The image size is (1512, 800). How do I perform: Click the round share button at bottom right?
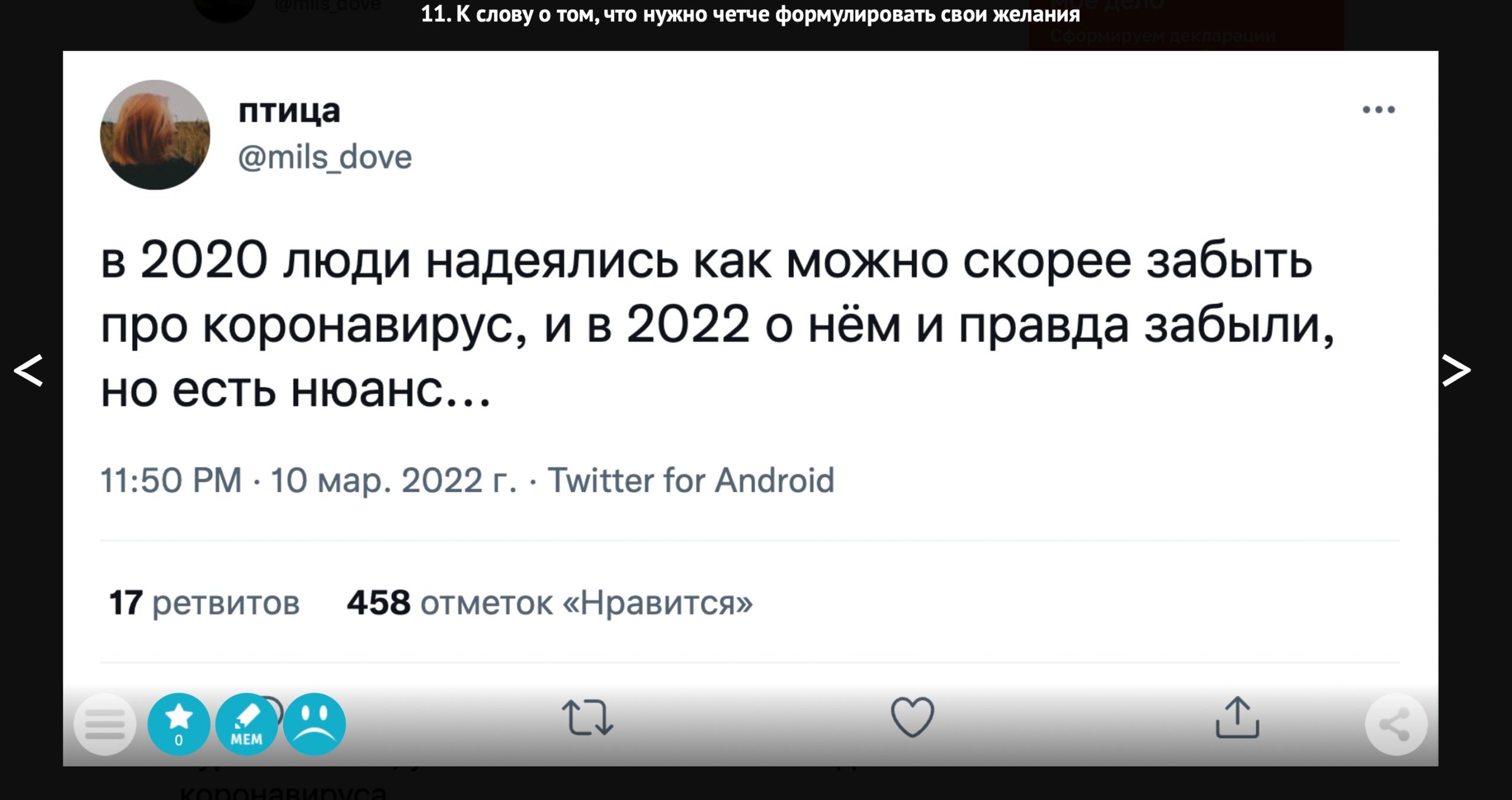[x=1396, y=724]
